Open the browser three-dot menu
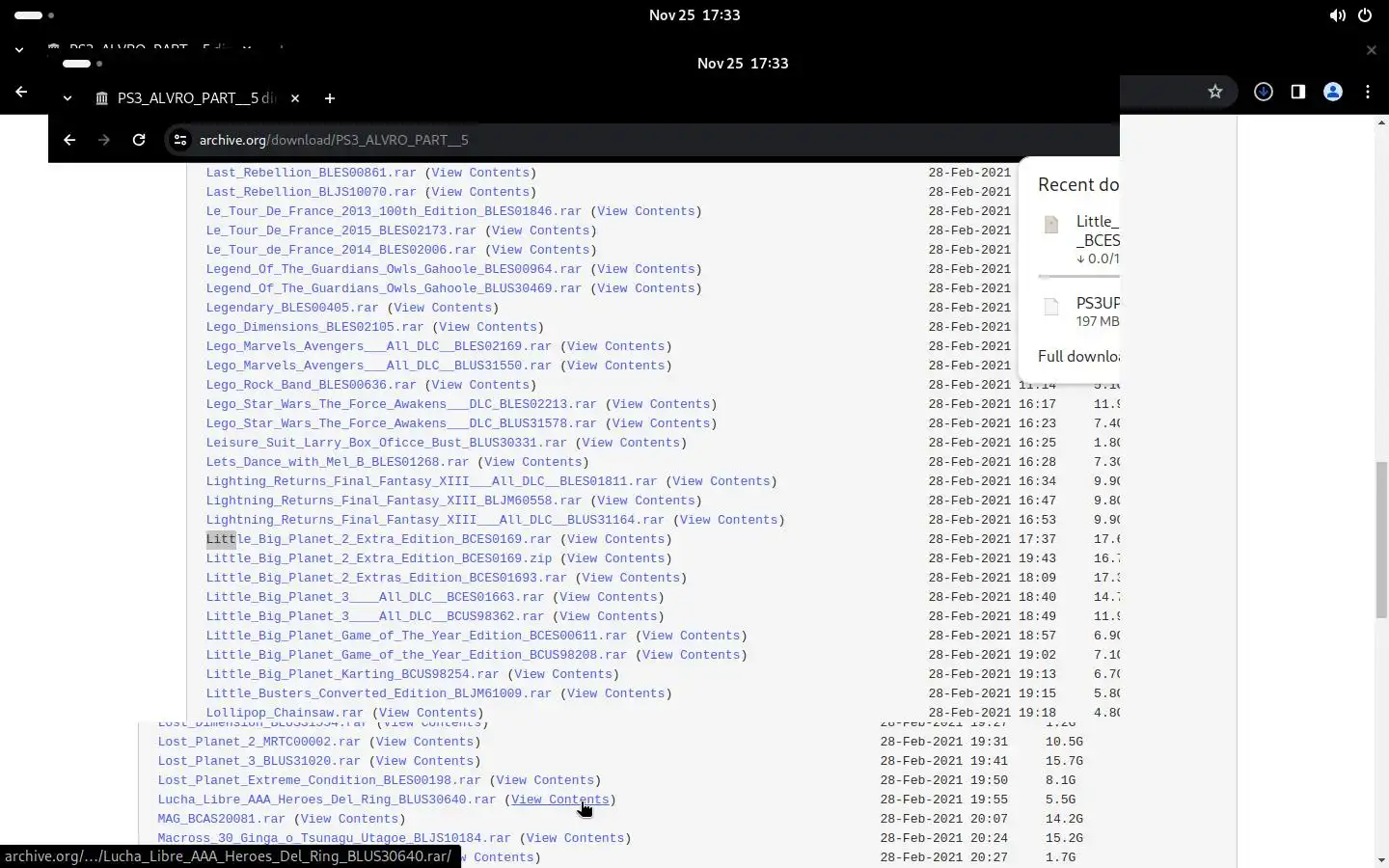The height and width of the screenshot is (868, 1389). pyautogui.click(x=1368, y=92)
